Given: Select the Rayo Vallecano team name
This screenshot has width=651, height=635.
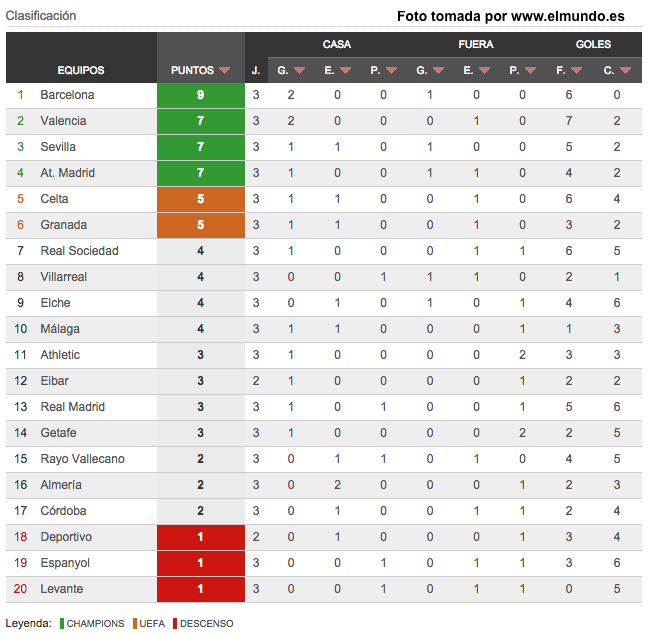Looking at the screenshot, I should coord(83,459).
